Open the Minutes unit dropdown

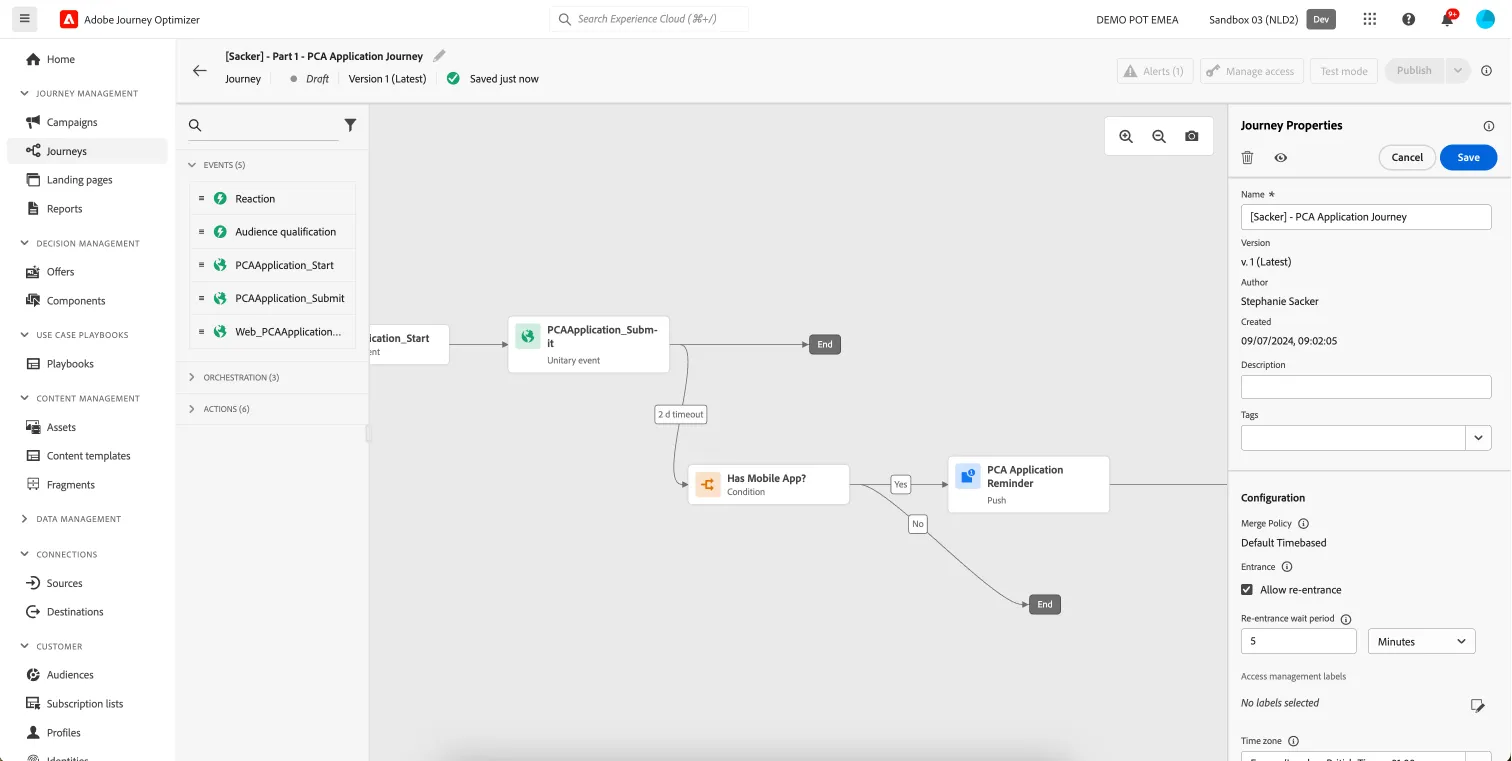1421,641
